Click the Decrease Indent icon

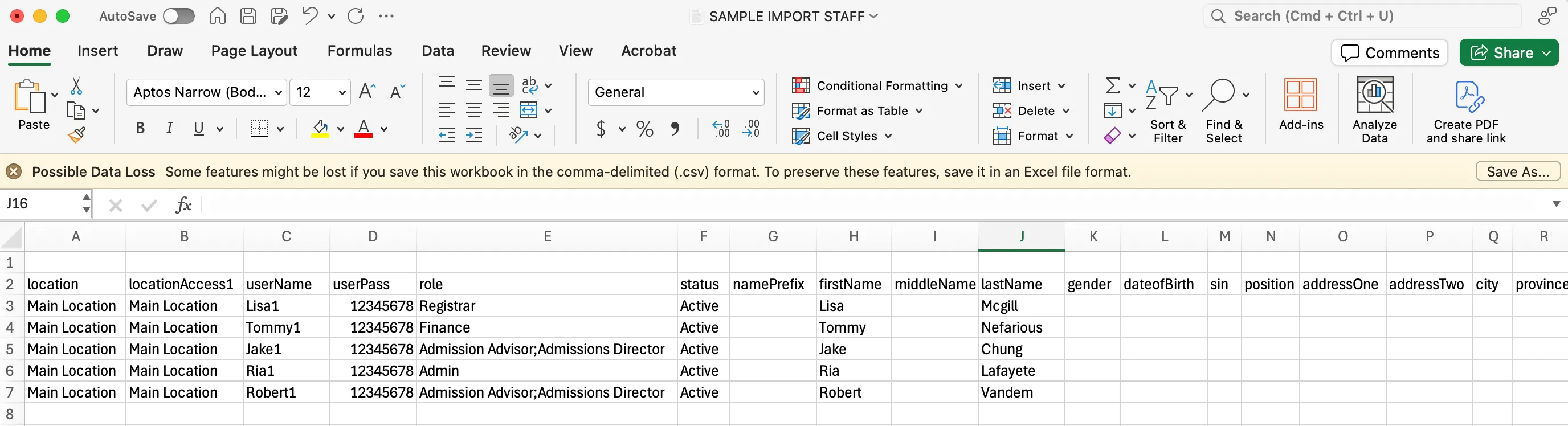pos(447,135)
